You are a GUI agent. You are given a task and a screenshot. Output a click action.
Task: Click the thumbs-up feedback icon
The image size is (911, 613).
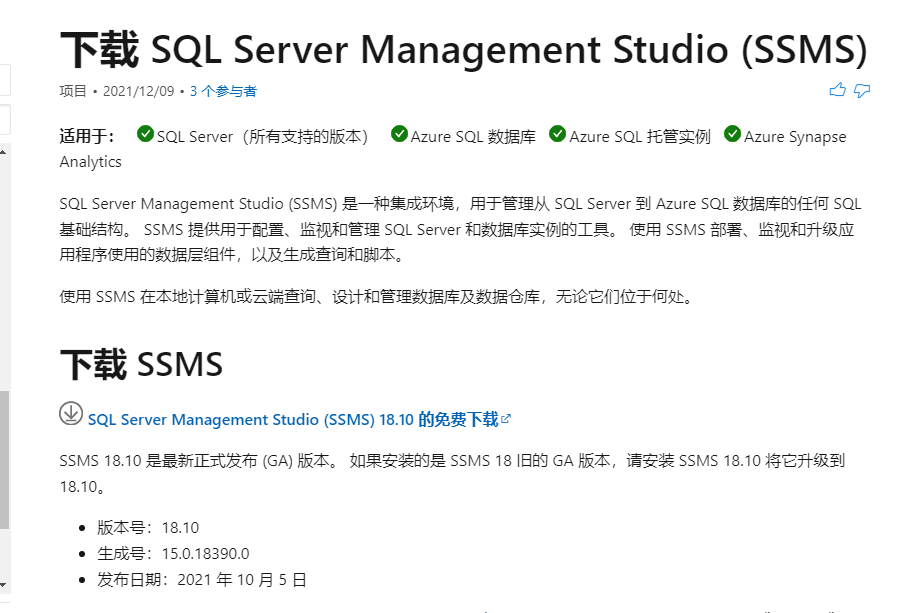pyautogui.click(x=837, y=90)
